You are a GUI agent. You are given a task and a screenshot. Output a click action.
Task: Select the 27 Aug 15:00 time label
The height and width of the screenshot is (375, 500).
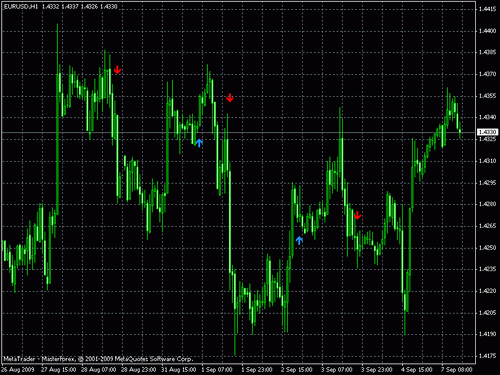[x=59, y=369]
